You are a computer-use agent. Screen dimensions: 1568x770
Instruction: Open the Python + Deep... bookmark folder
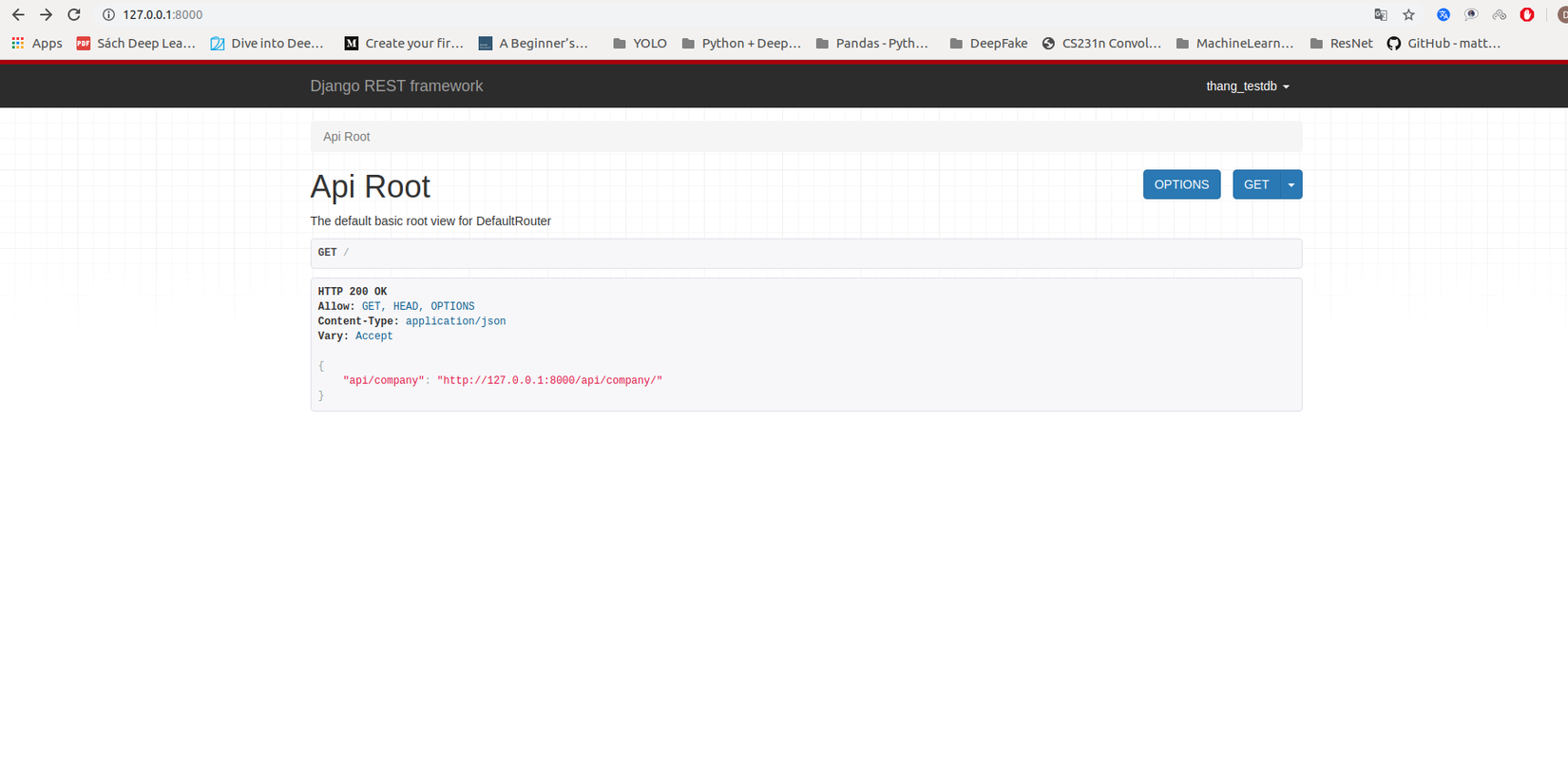pos(741,44)
